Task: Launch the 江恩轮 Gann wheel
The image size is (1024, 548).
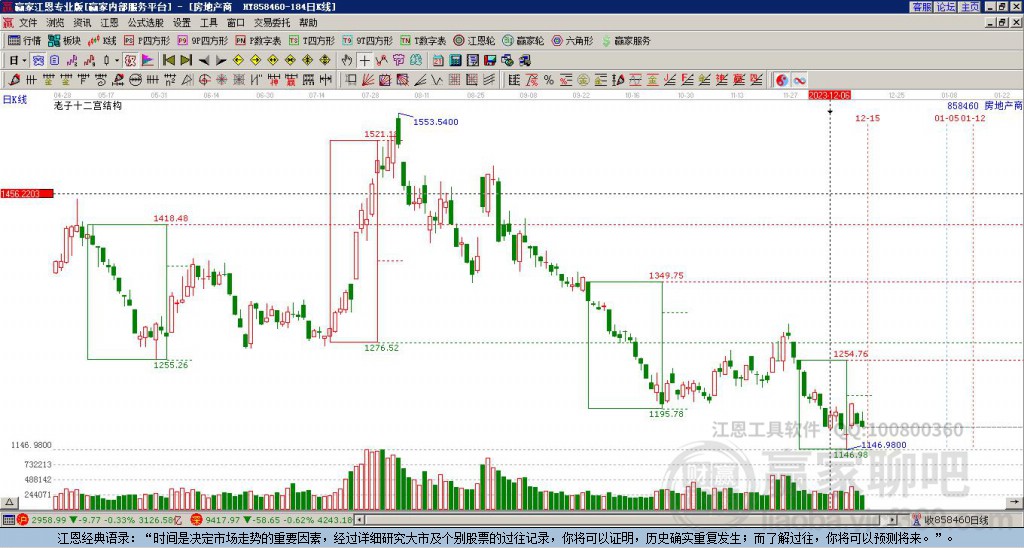Action: pyautogui.click(x=474, y=40)
